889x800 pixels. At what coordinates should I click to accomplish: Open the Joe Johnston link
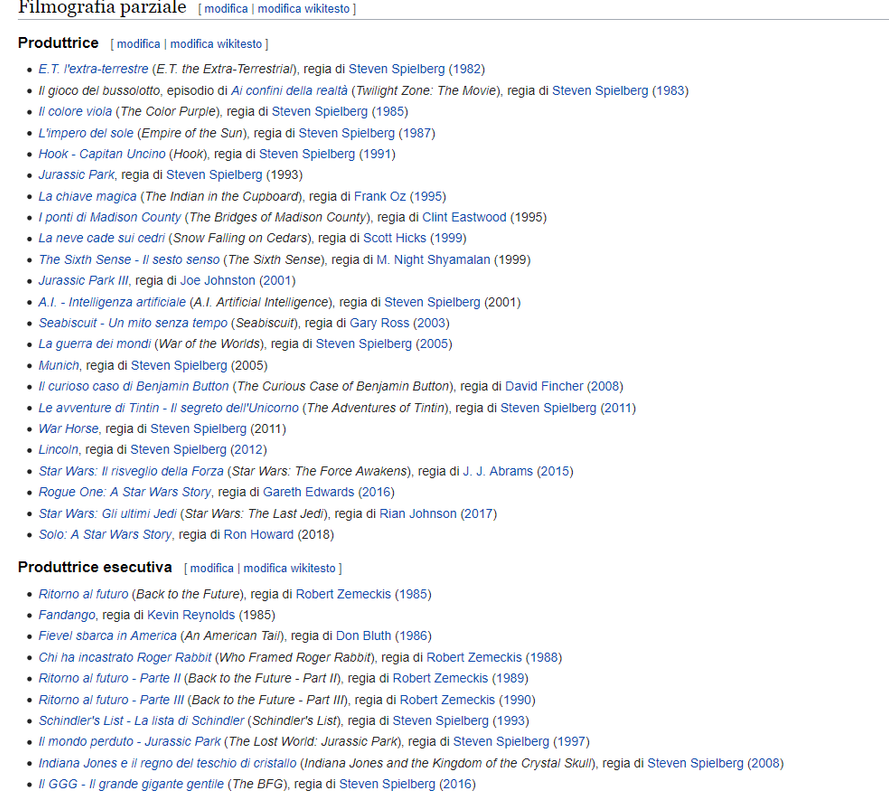(218, 281)
